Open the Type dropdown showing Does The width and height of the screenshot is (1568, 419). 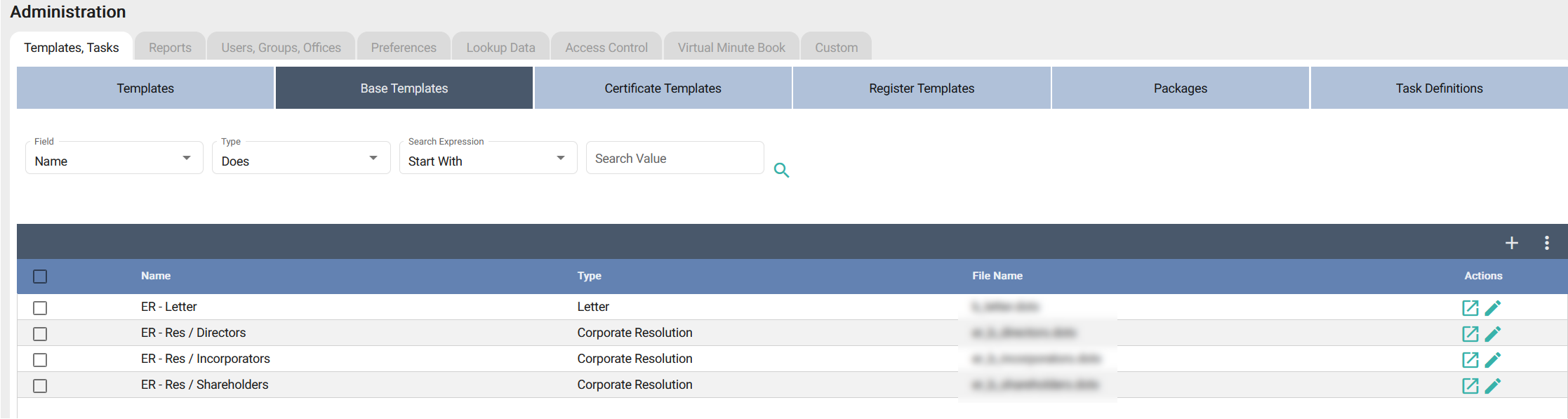300,160
